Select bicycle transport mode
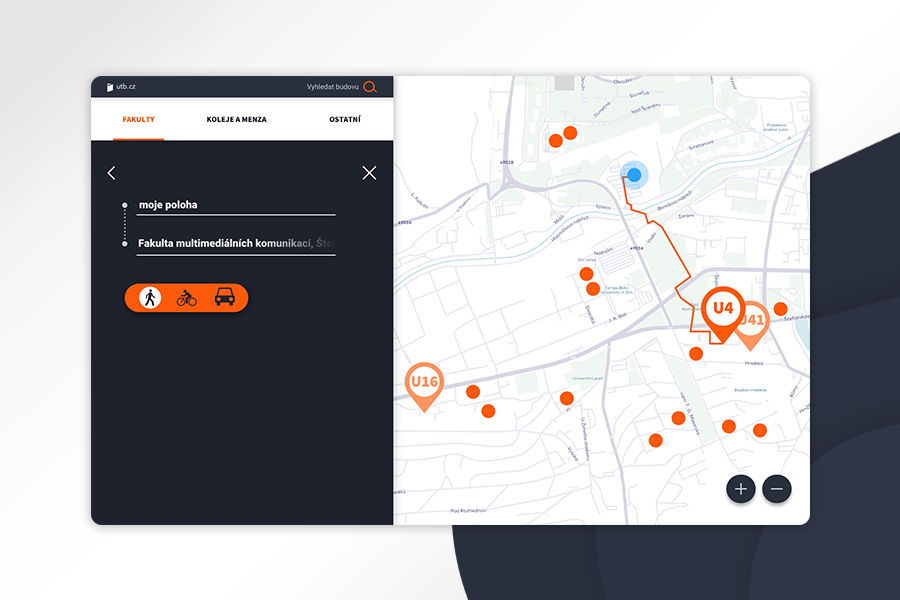Screen dimensions: 900x600 pyautogui.click(x=187, y=297)
